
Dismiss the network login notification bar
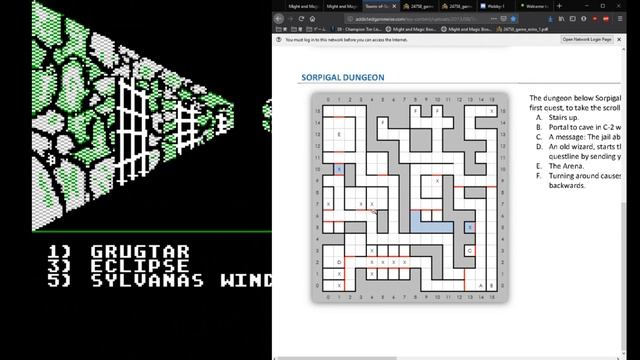(619, 40)
